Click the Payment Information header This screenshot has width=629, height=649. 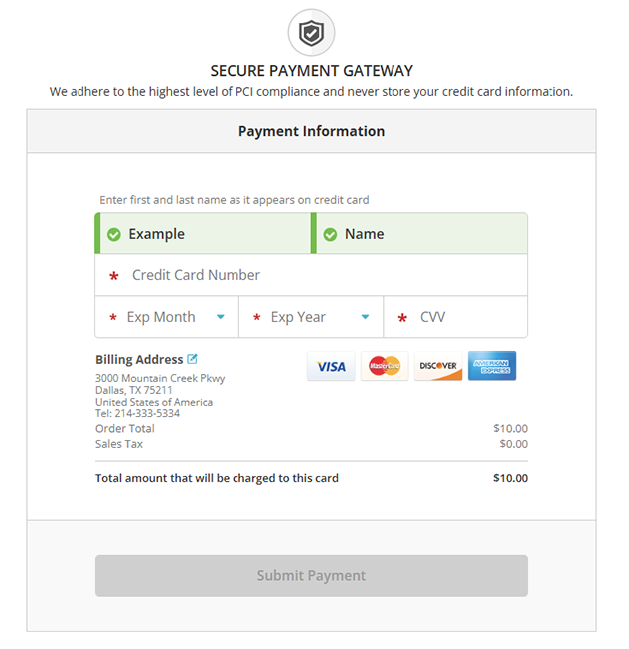point(311,131)
